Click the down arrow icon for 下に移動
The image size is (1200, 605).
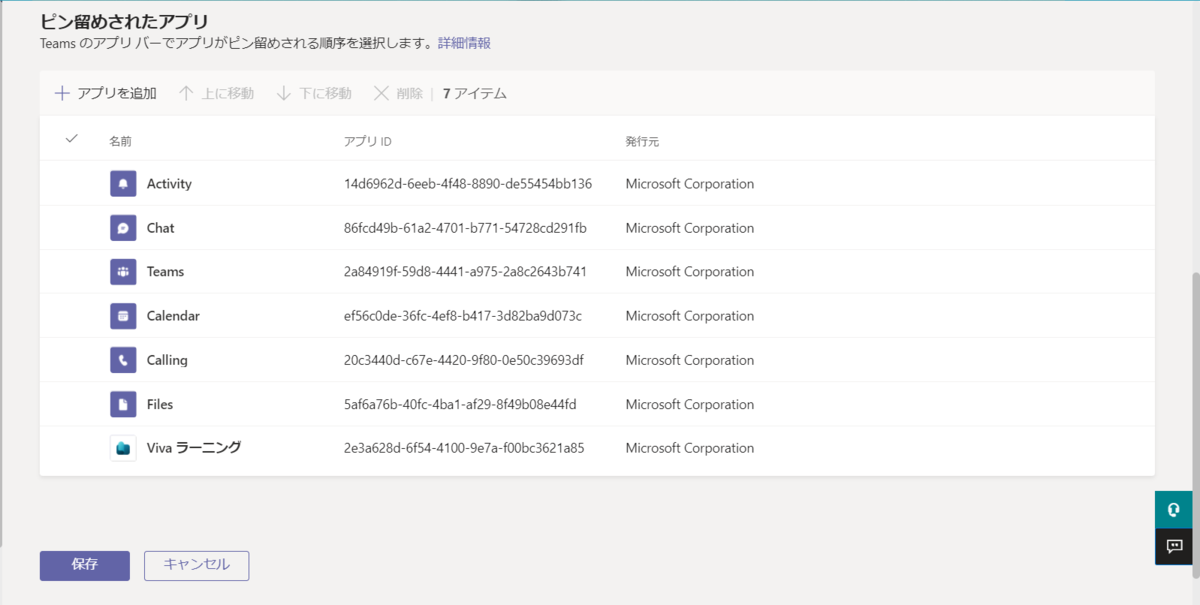point(284,93)
